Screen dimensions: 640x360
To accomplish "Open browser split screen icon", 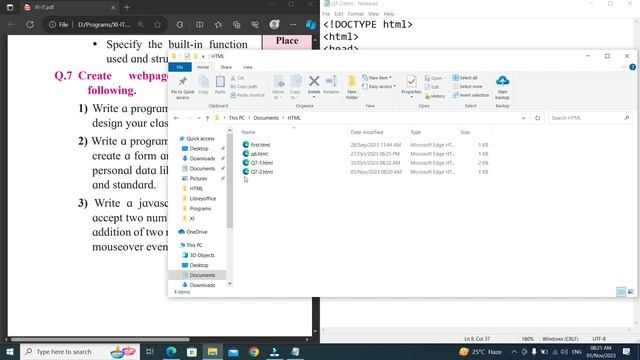I will click(200, 24).
